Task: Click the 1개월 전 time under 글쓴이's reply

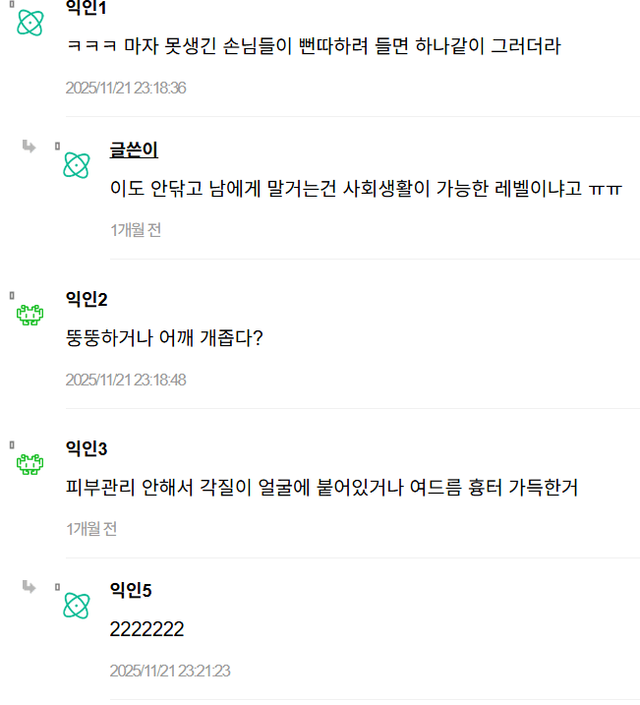Action: pyautogui.click(x=136, y=230)
